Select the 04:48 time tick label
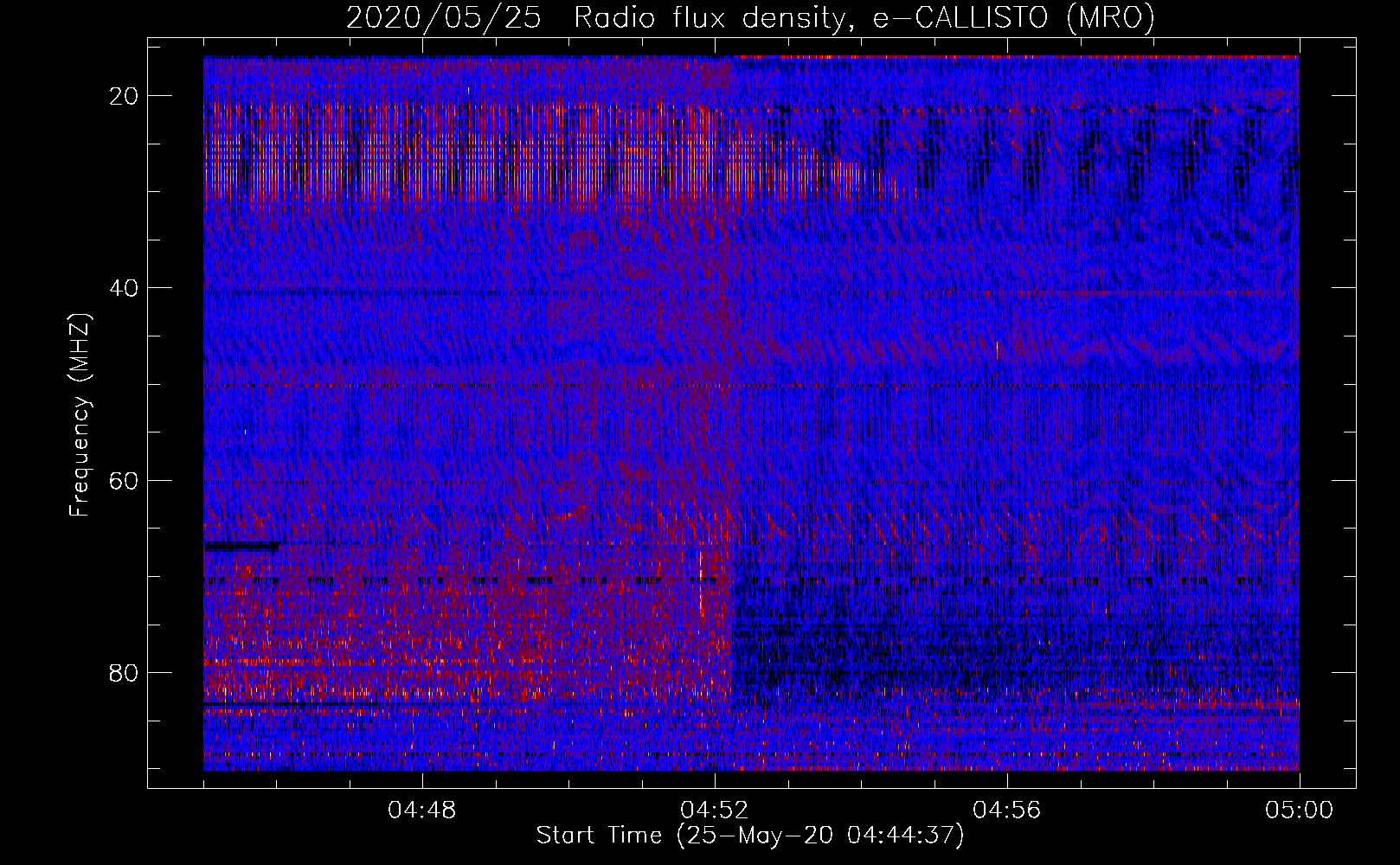The height and width of the screenshot is (865, 1400). (422, 811)
